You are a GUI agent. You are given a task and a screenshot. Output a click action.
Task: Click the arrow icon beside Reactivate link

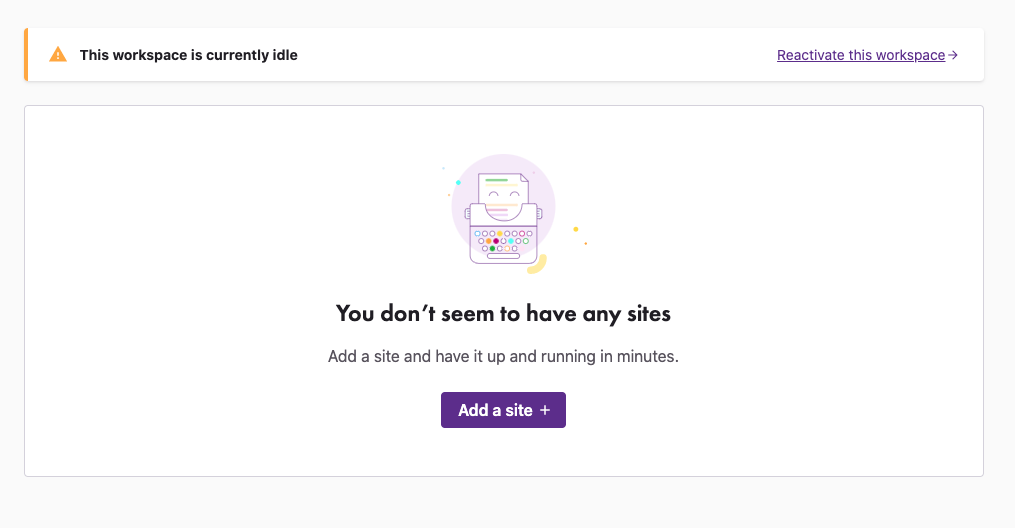(x=953, y=56)
